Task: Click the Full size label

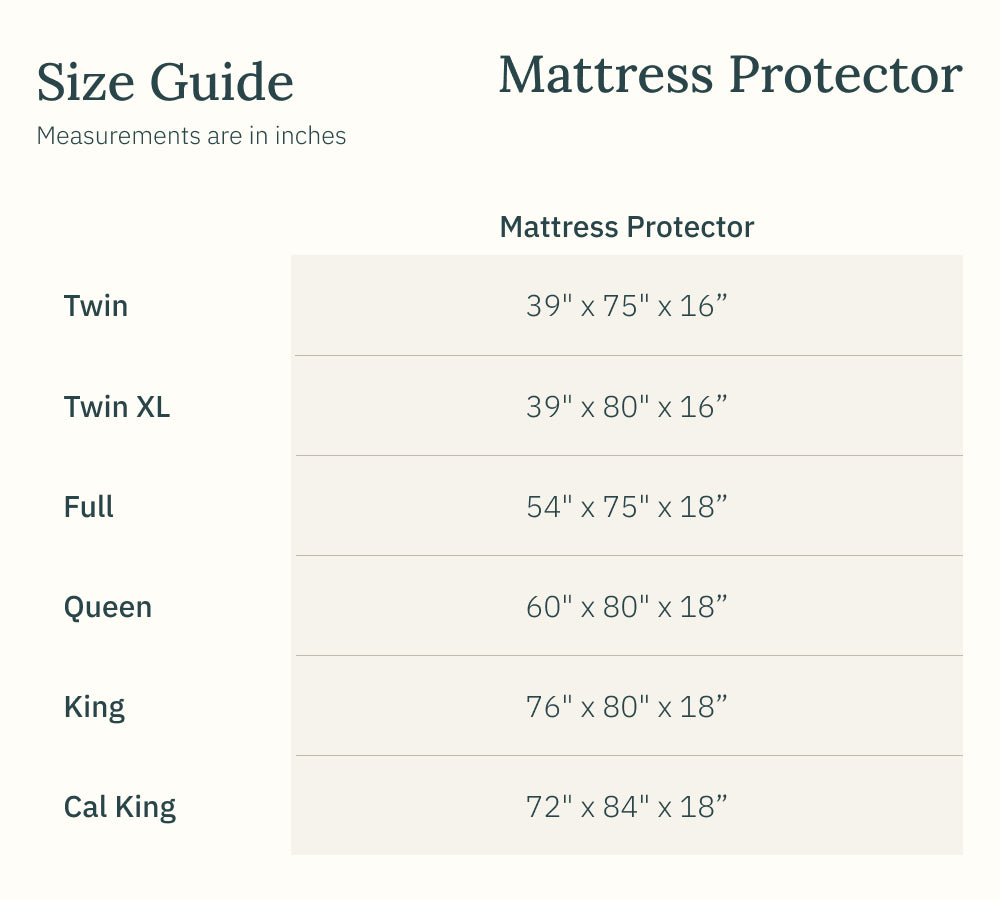Action: 89,506
